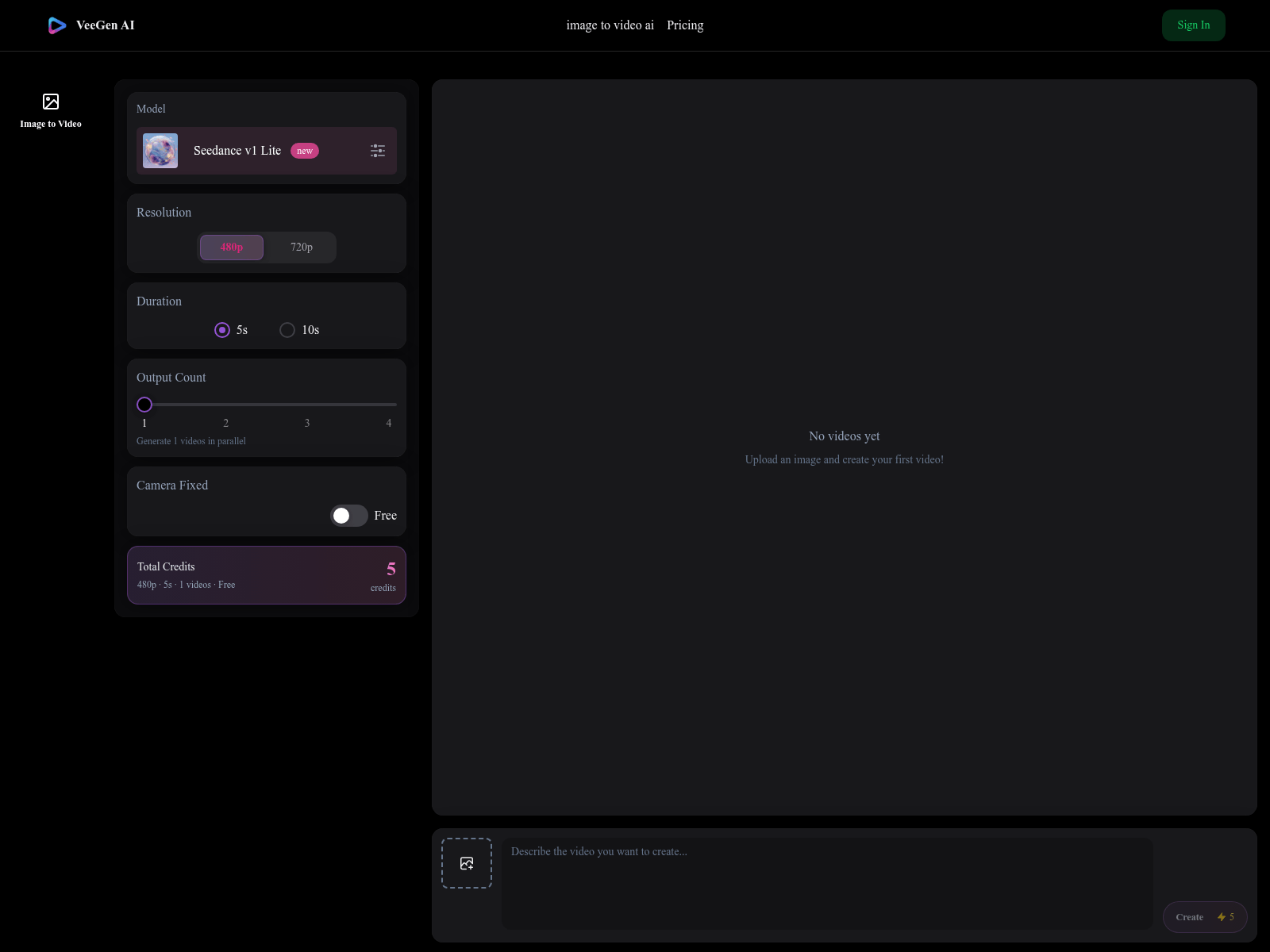Click the Sign In button
The width and height of the screenshot is (1270, 952).
(x=1193, y=25)
